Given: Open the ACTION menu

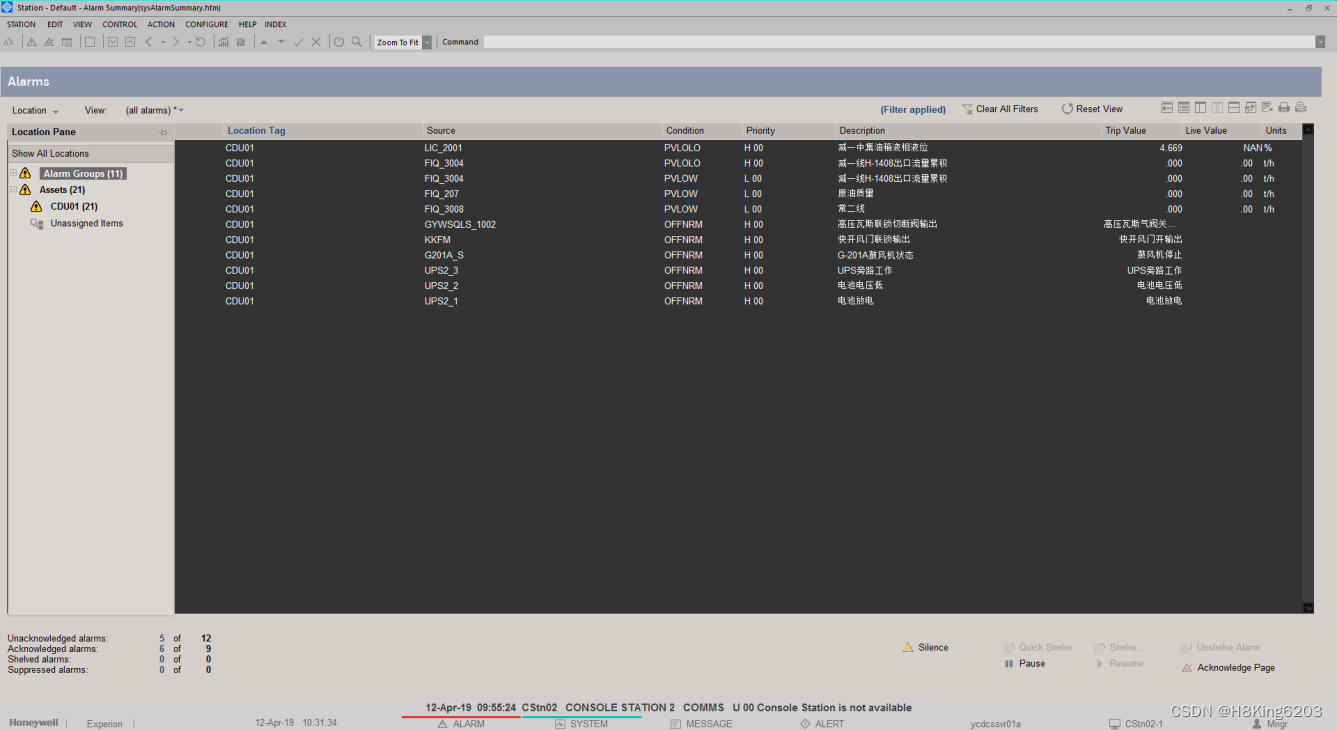Looking at the screenshot, I should click(161, 24).
